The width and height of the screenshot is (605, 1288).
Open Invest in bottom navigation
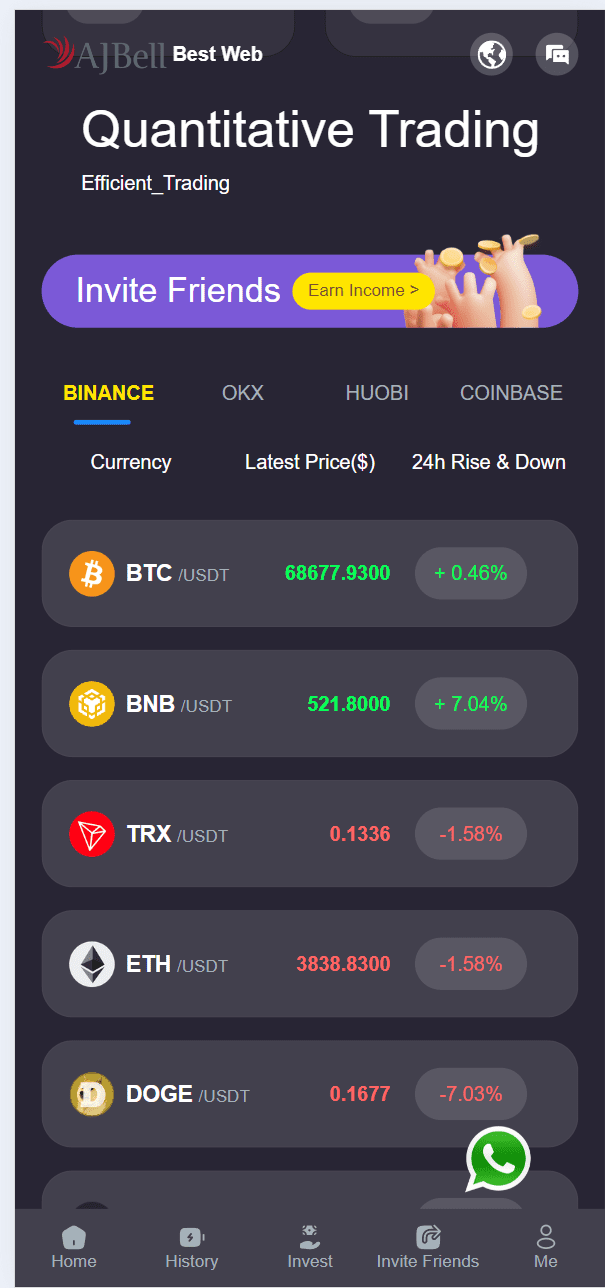[310, 1246]
